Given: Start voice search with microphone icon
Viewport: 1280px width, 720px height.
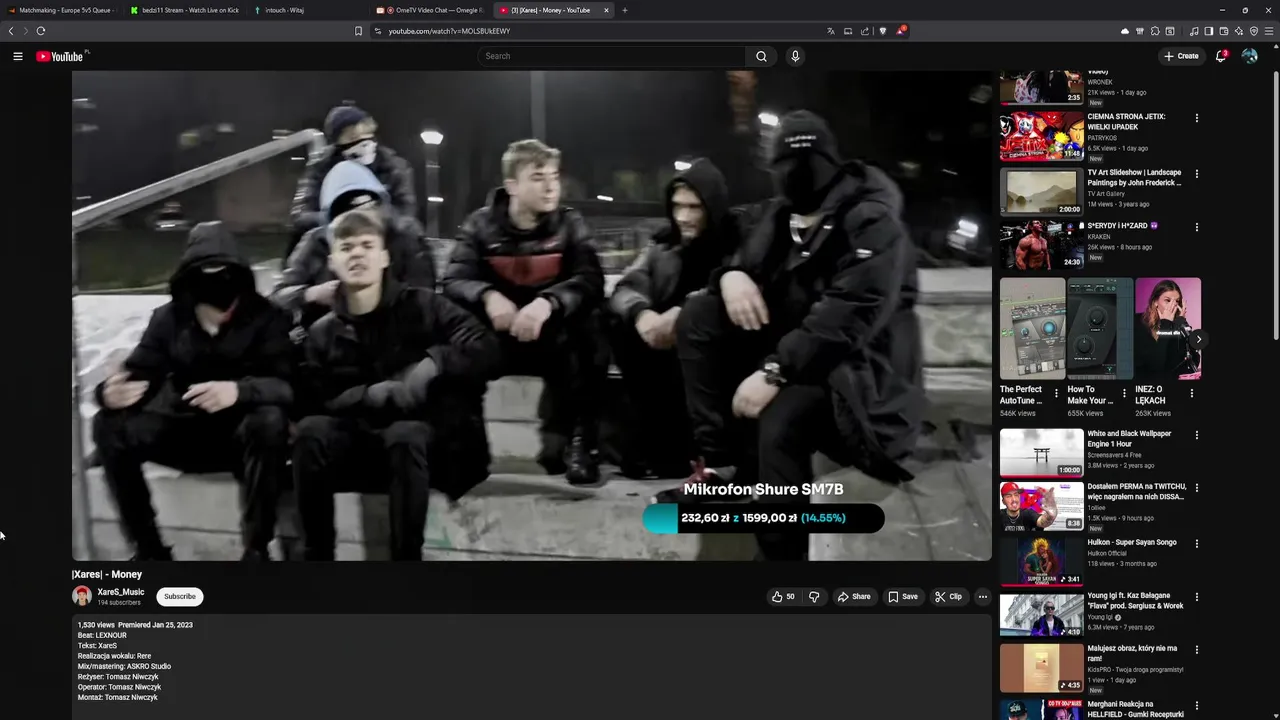Looking at the screenshot, I should pos(795,56).
